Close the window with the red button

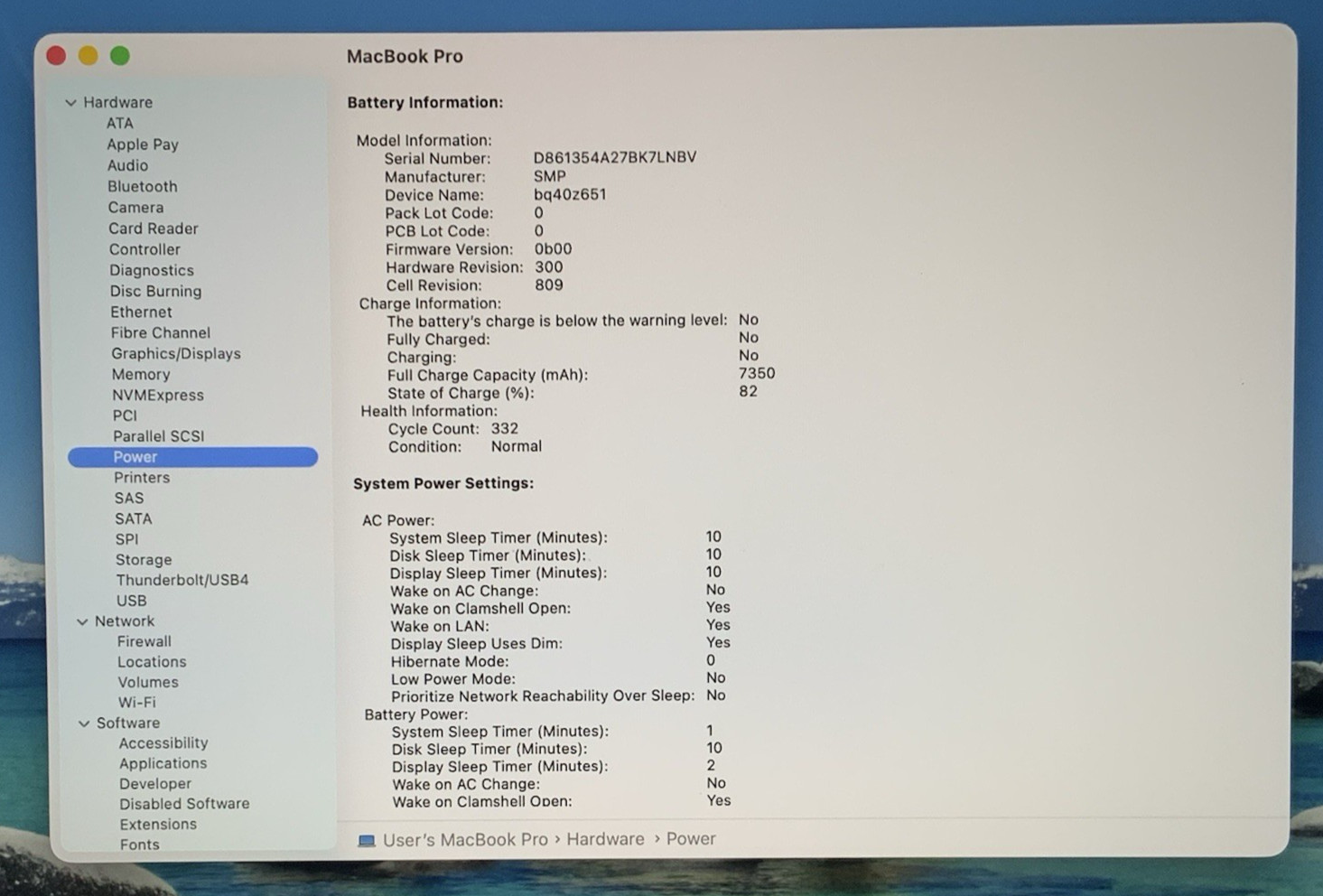coord(56,56)
